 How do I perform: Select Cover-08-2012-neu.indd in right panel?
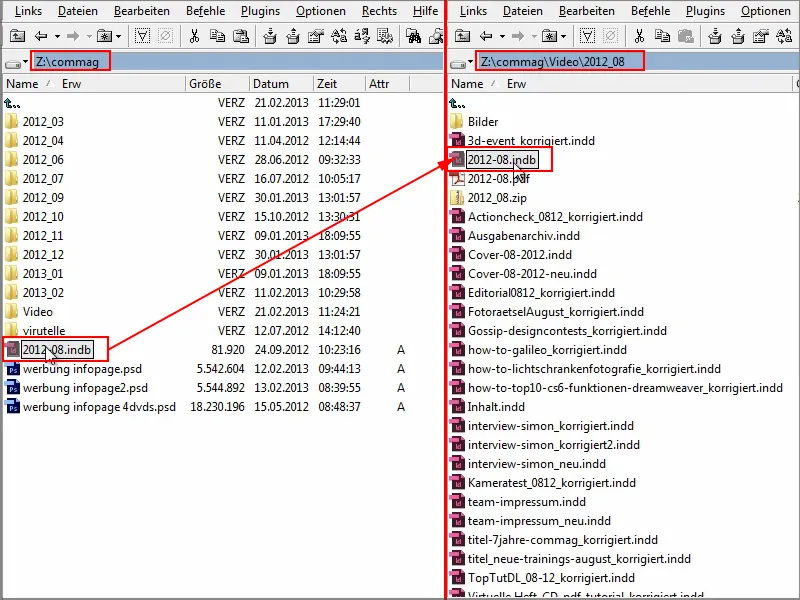[x=532, y=274]
